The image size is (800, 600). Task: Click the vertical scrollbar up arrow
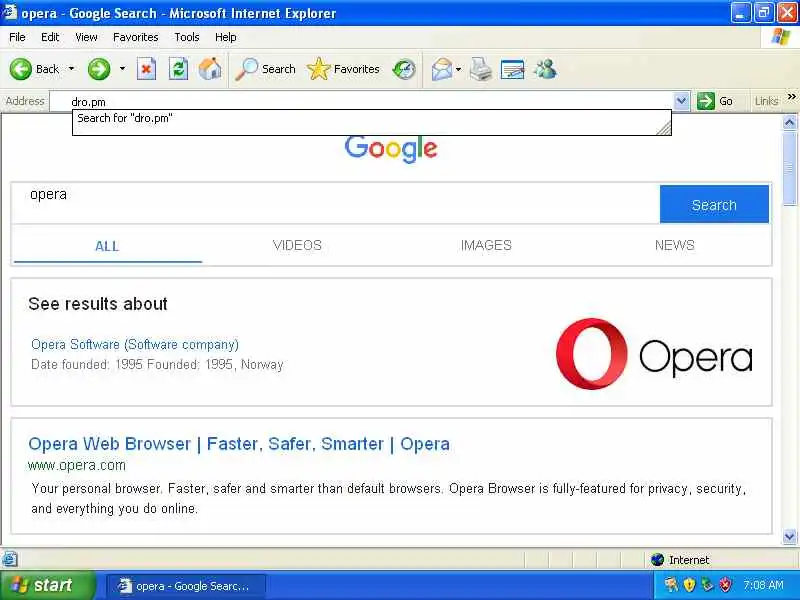[x=789, y=122]
